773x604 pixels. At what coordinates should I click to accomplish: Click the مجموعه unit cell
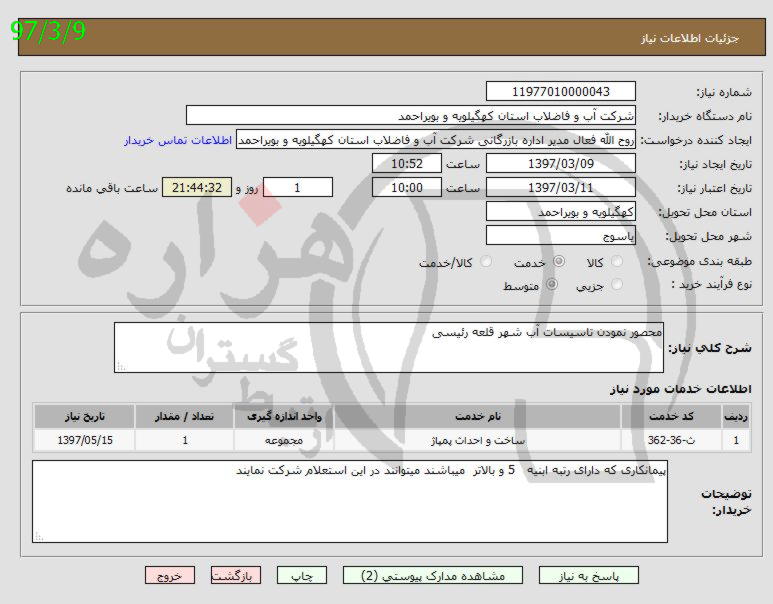click(x=283, y=440)
